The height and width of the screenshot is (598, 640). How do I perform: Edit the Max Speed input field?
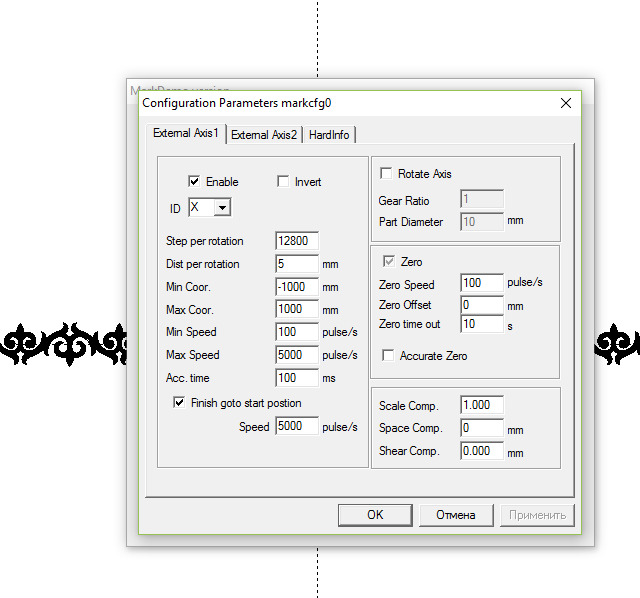click(296, 355)
